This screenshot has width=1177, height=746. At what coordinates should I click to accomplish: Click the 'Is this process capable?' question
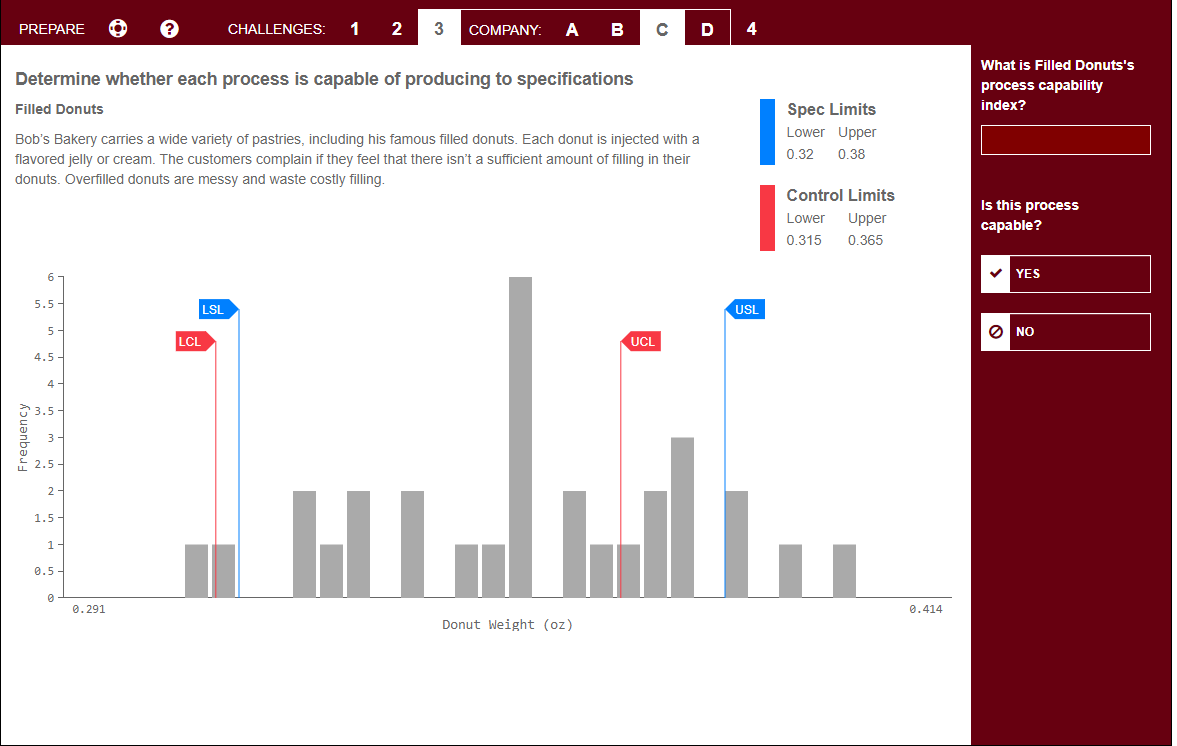click(x=1030, y=215)
